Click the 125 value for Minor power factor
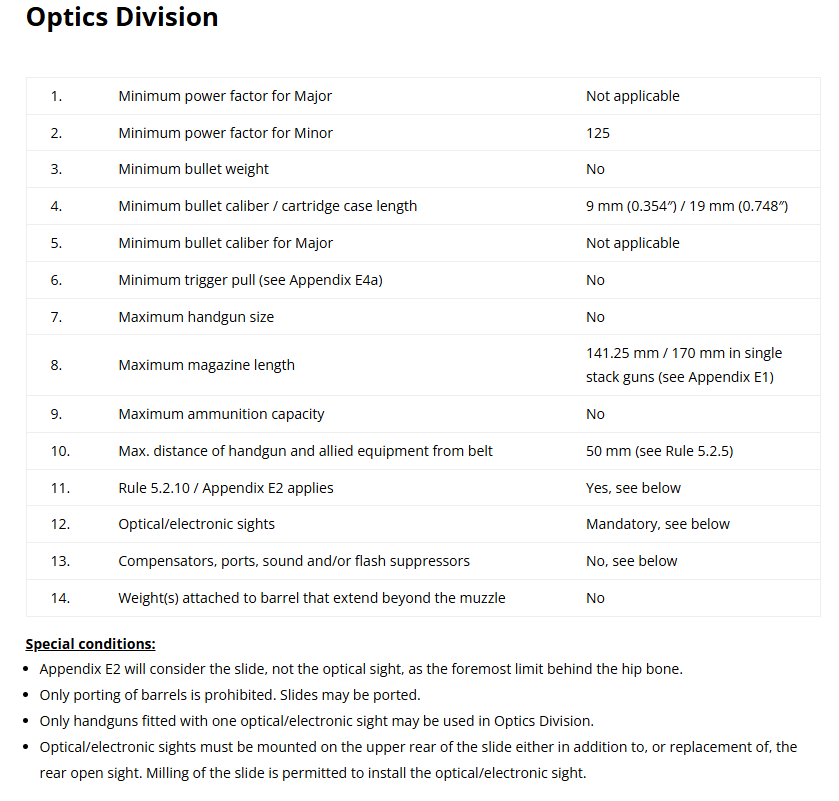This screenshot has width=839, height=801. pos(598,133)
